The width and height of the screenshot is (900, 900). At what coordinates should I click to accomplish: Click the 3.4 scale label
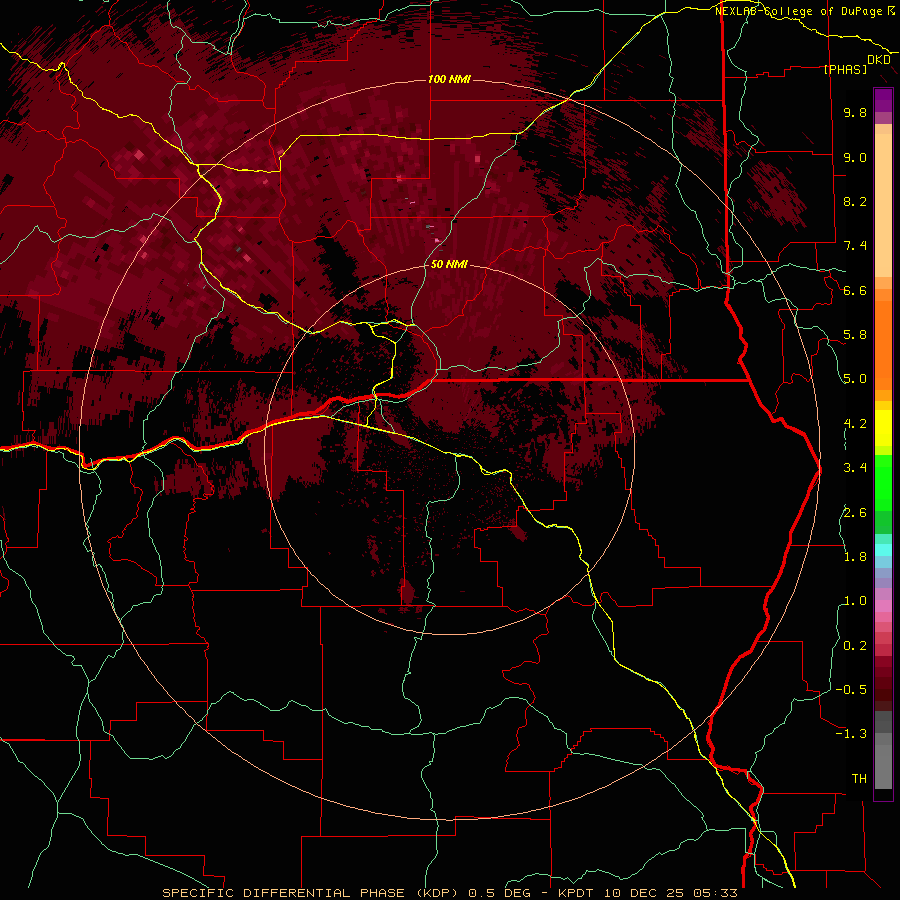pyautogui.click(x=855, y=468)
